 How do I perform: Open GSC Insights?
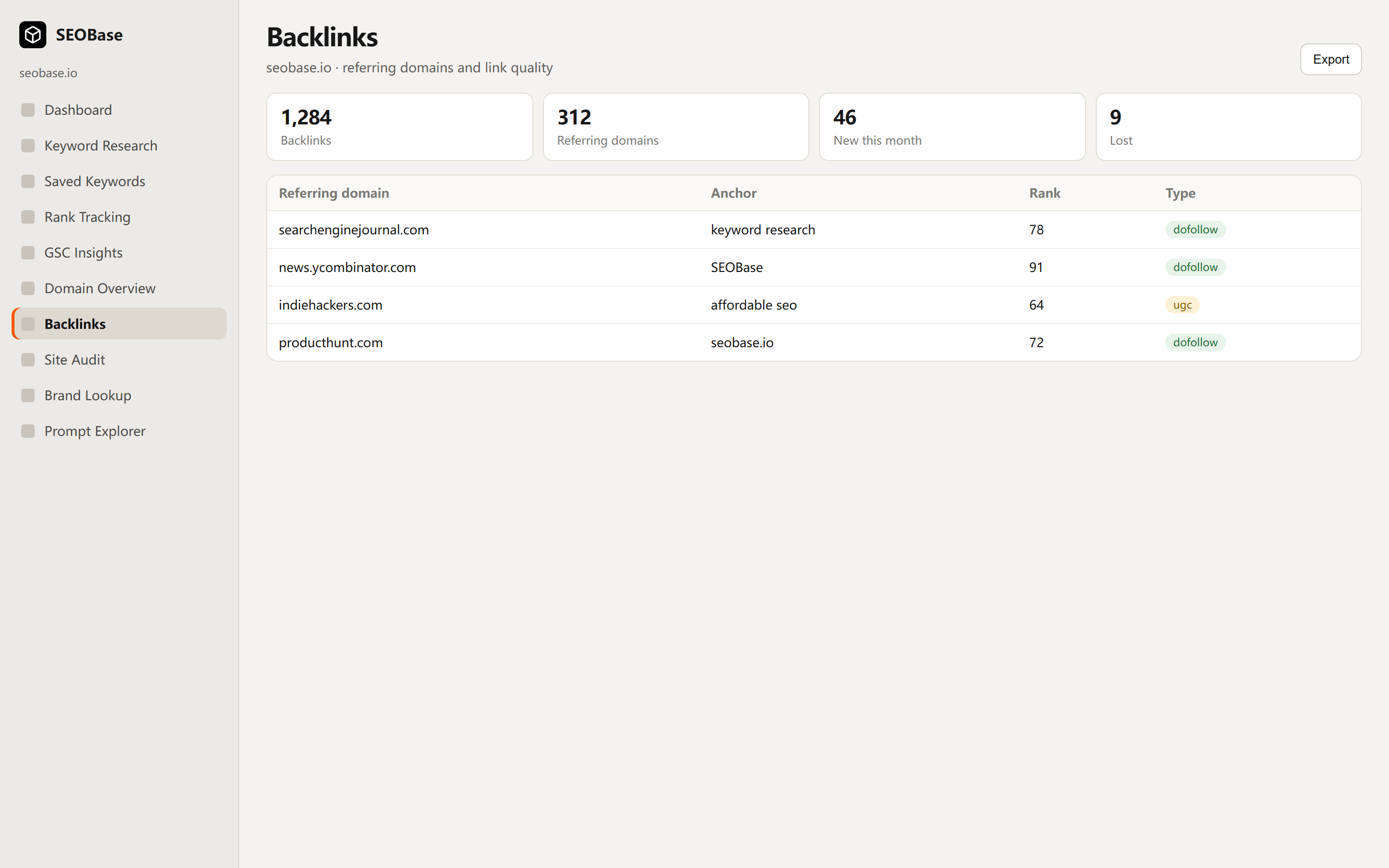[x=120, y=252]
